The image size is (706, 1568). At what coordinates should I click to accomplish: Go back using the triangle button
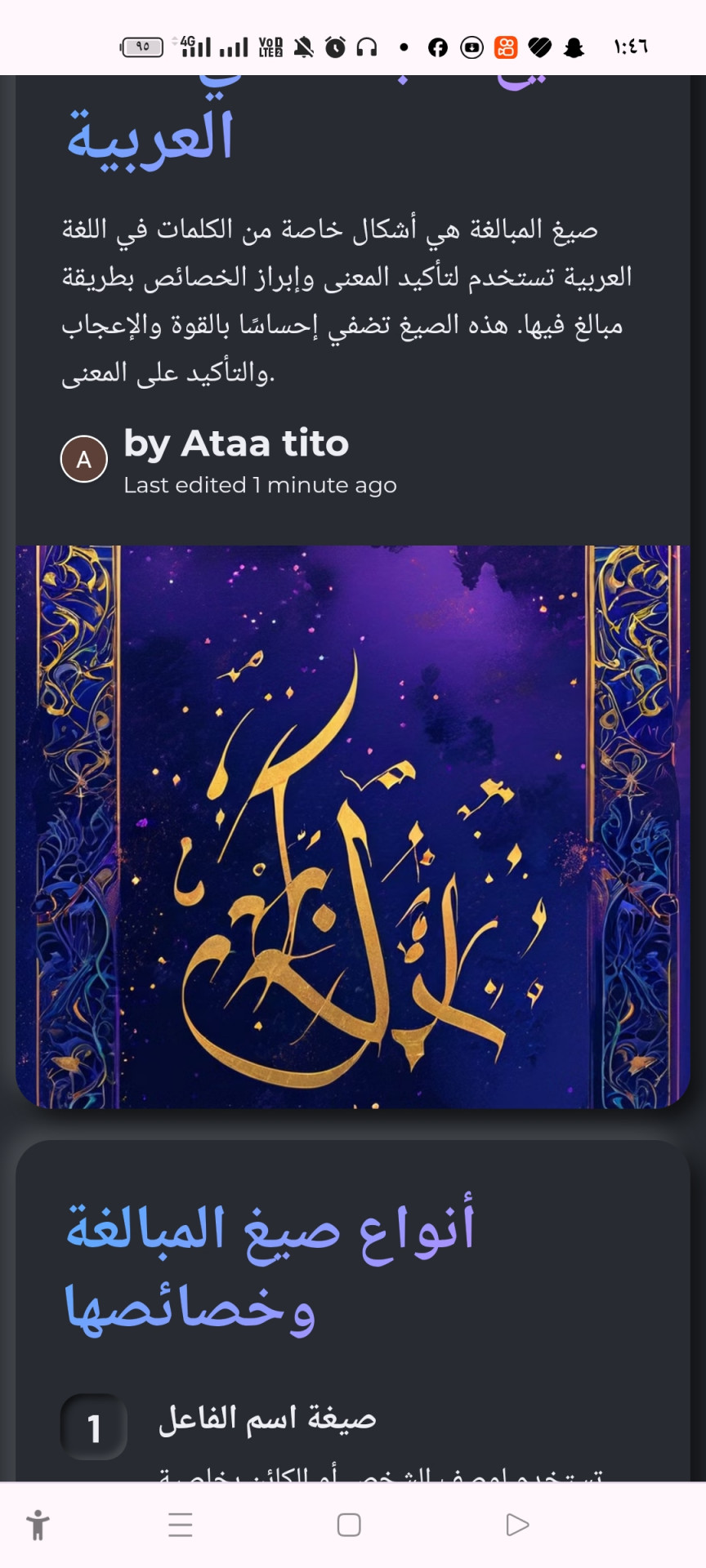pos(517,1525)
